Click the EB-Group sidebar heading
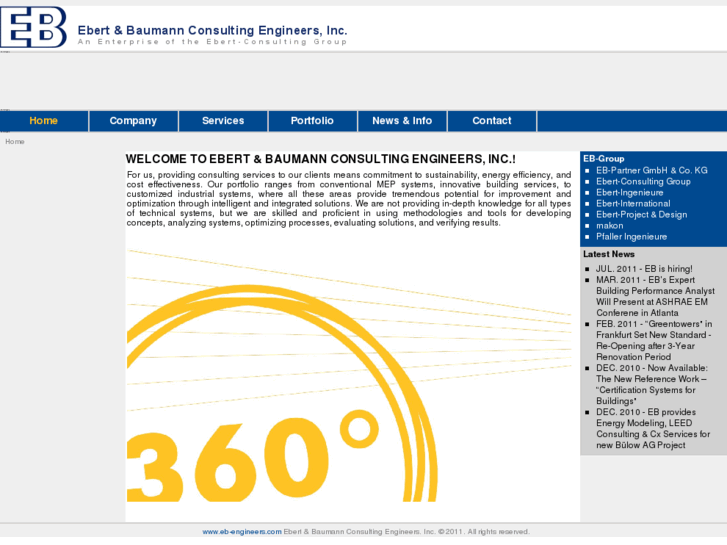Screen dimensions: 727x545 pyautogui.click(x=604, y=159)
